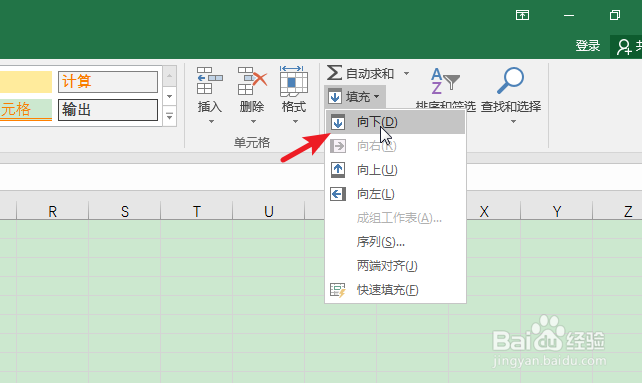Select column X header
Viewport: 642px width, 383px height.
[484, 211]
